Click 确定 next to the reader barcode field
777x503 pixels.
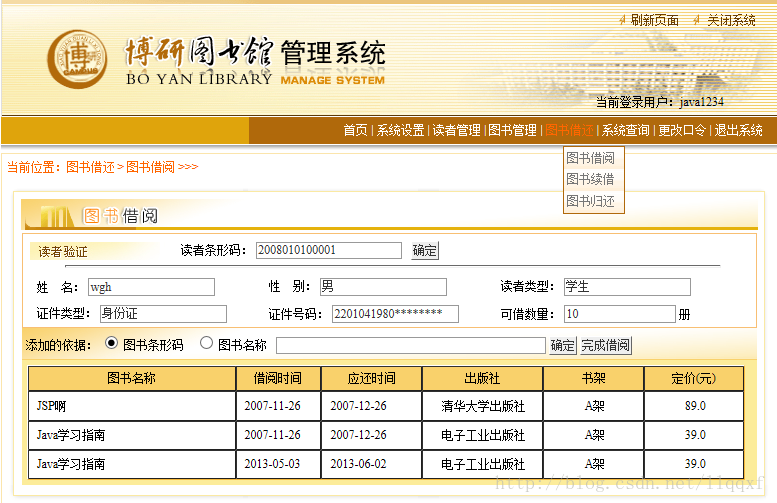coord(425,250)
